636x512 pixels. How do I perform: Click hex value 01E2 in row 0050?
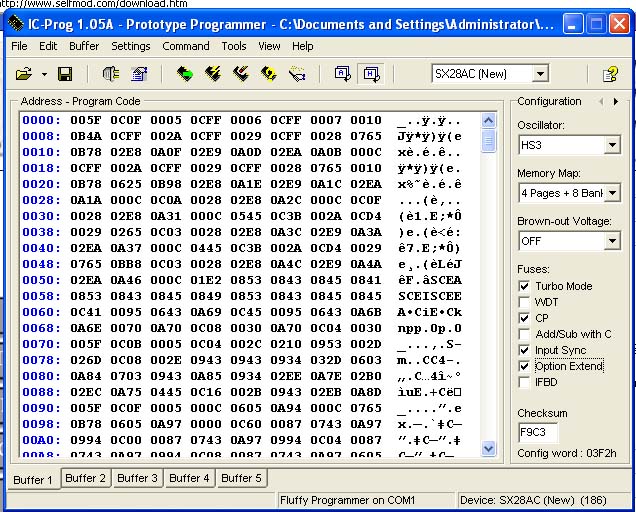[x=206, y=280]
